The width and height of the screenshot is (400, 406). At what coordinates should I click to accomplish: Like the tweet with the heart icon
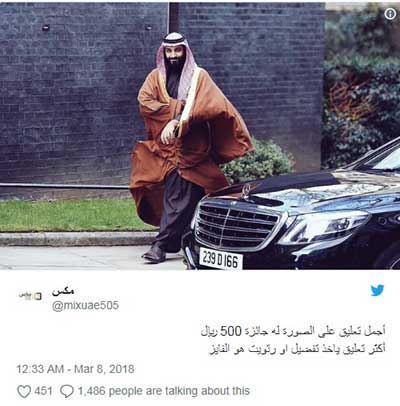click(x=24, y=391)
